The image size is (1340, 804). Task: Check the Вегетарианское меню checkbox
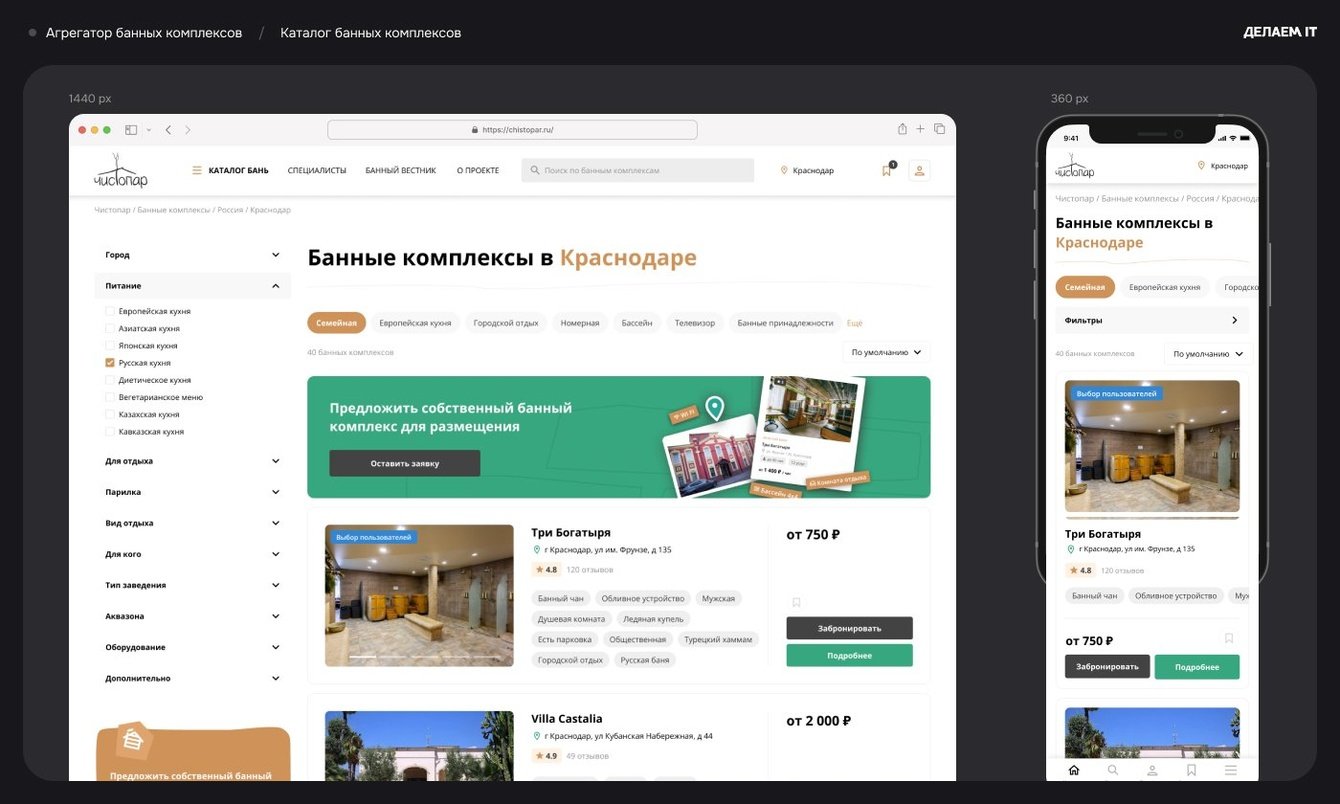[110, 397]
